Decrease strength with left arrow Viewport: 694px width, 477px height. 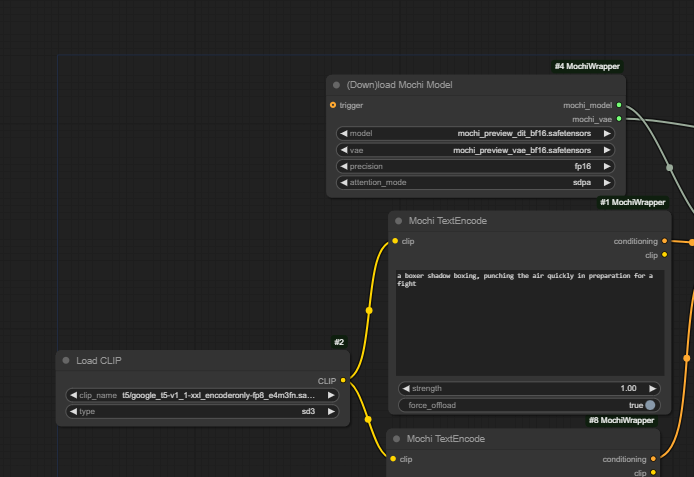pyautogui.click(x=406, y=389)
